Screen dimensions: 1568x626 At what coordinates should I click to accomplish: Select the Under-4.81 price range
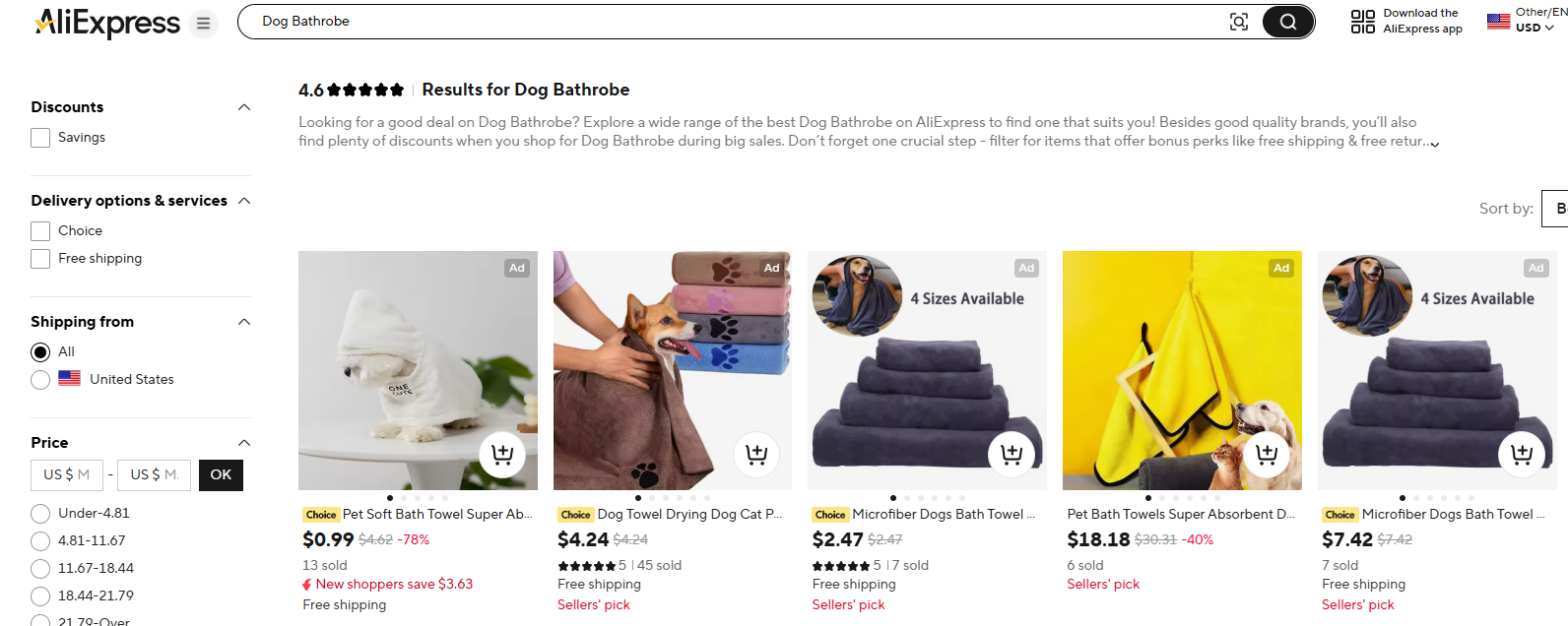coord(39,513)
